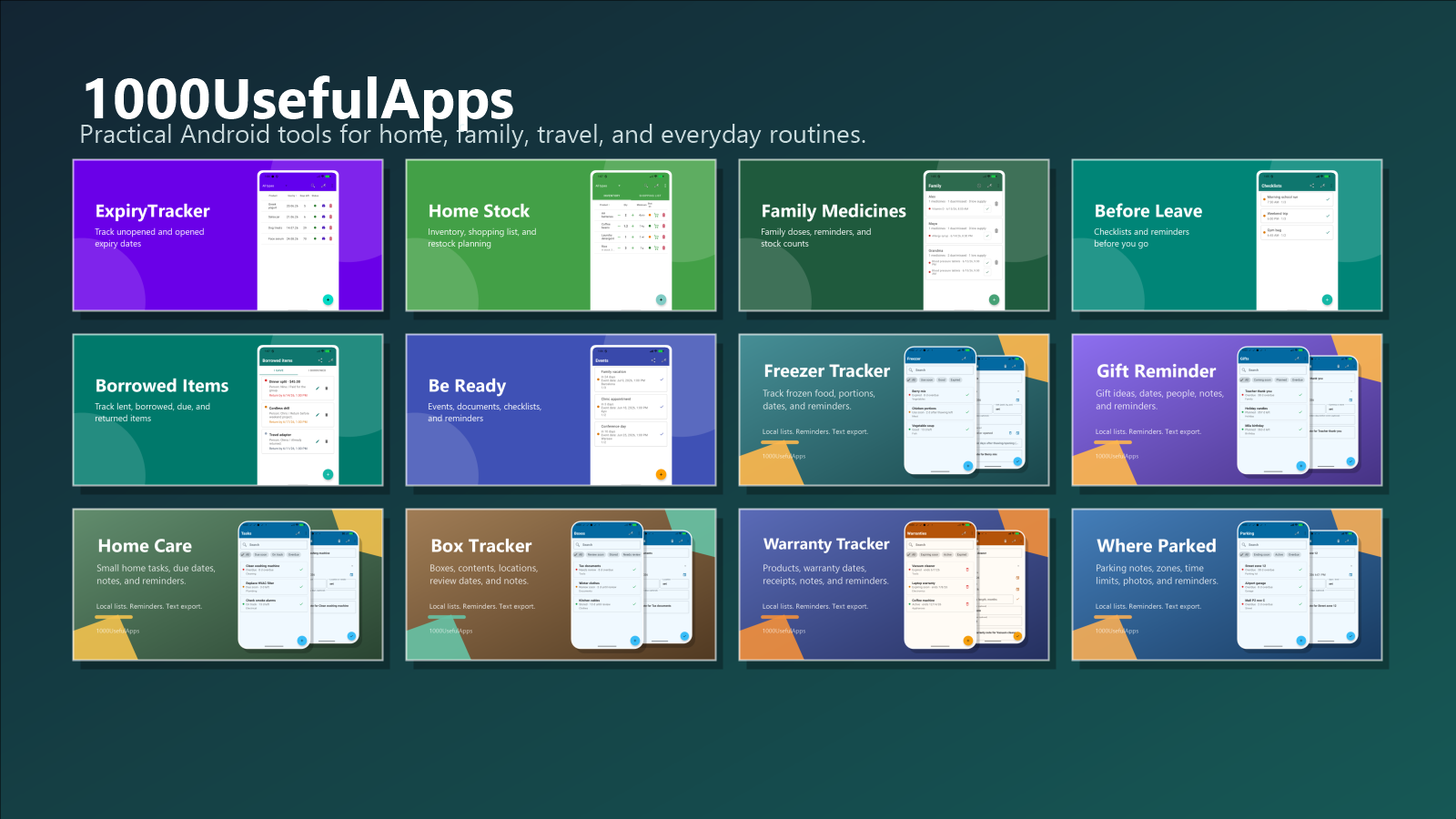This screenshot has width=1456, height=819.
Task: Tap the green add button in Family Medicines phone
Action: [x=994, y=299]
